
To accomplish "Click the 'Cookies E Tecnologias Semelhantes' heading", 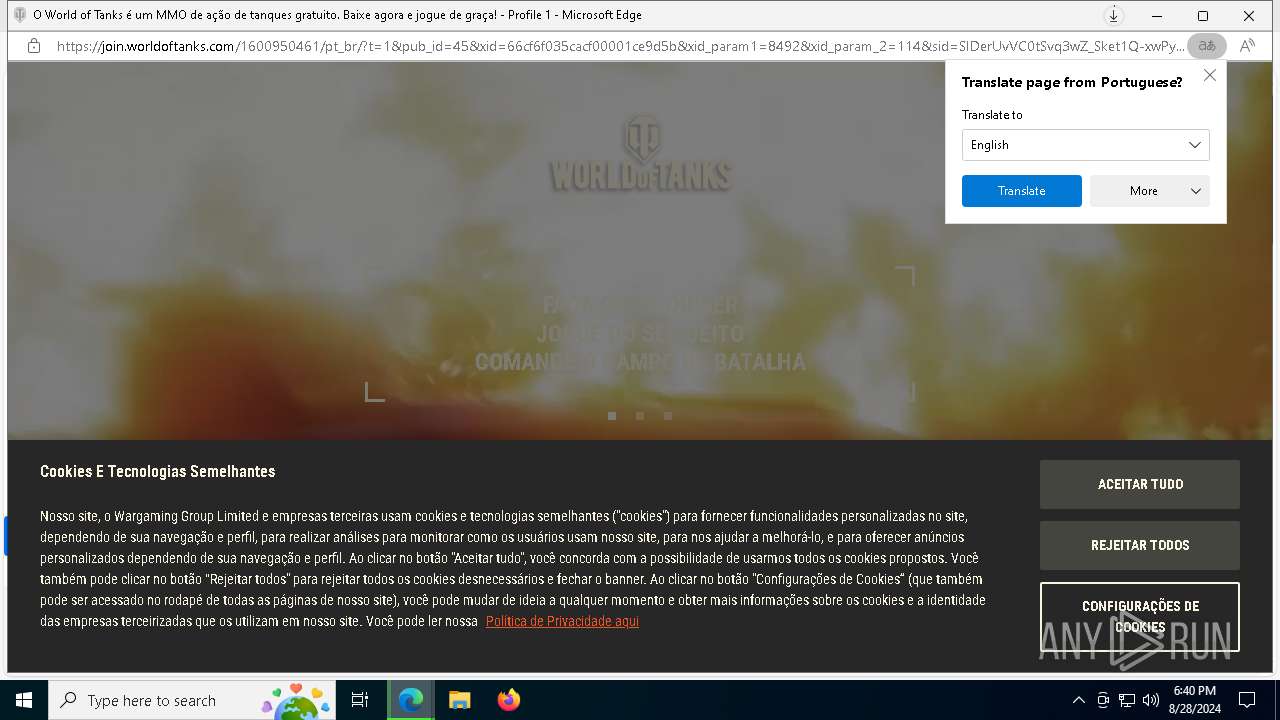I will (158, 471).
